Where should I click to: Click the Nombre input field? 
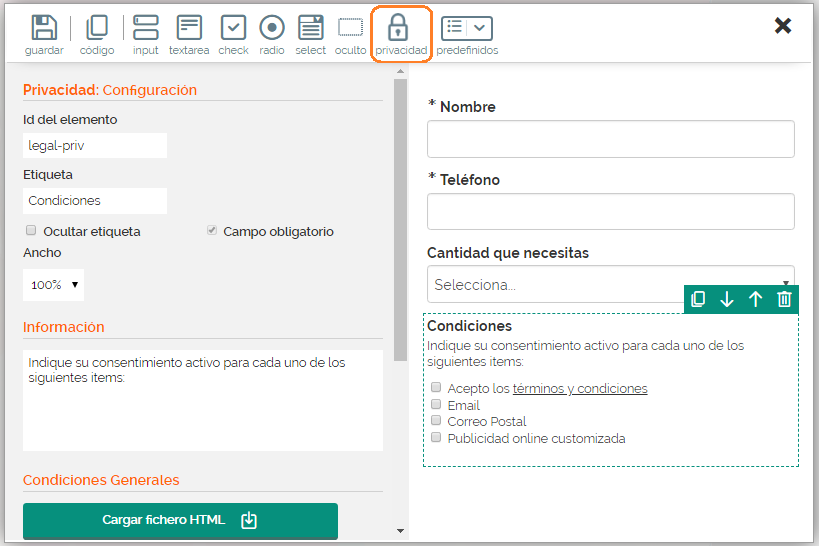point(611,139)
